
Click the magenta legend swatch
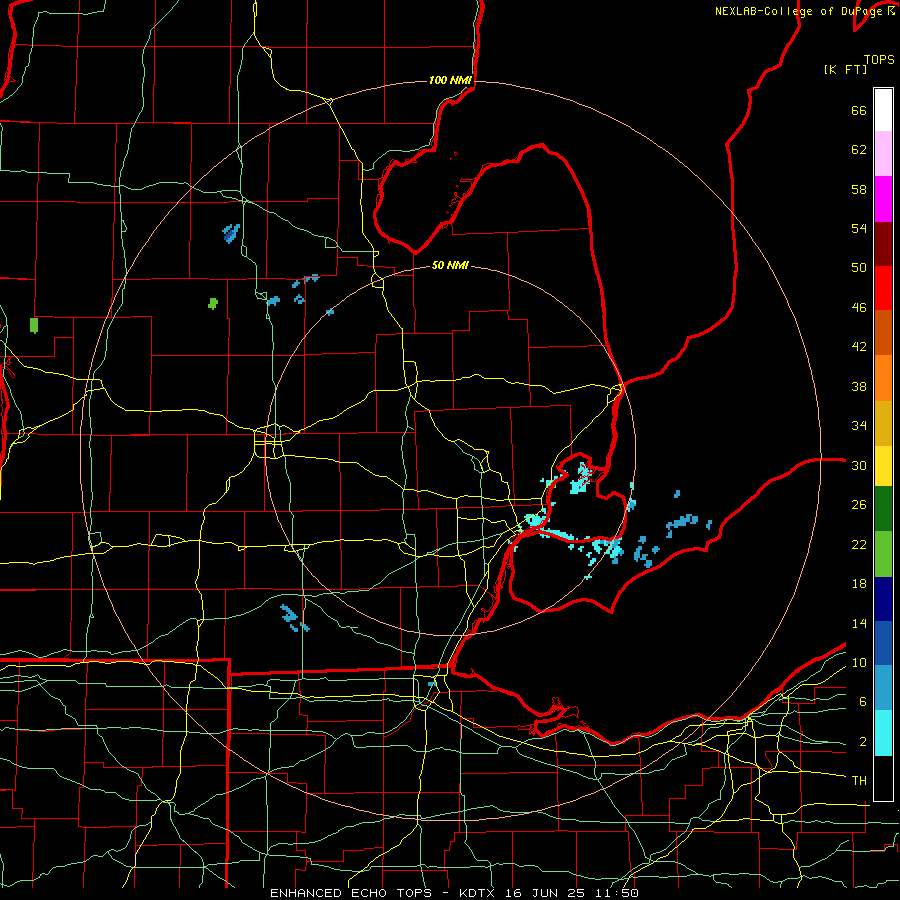883,199
